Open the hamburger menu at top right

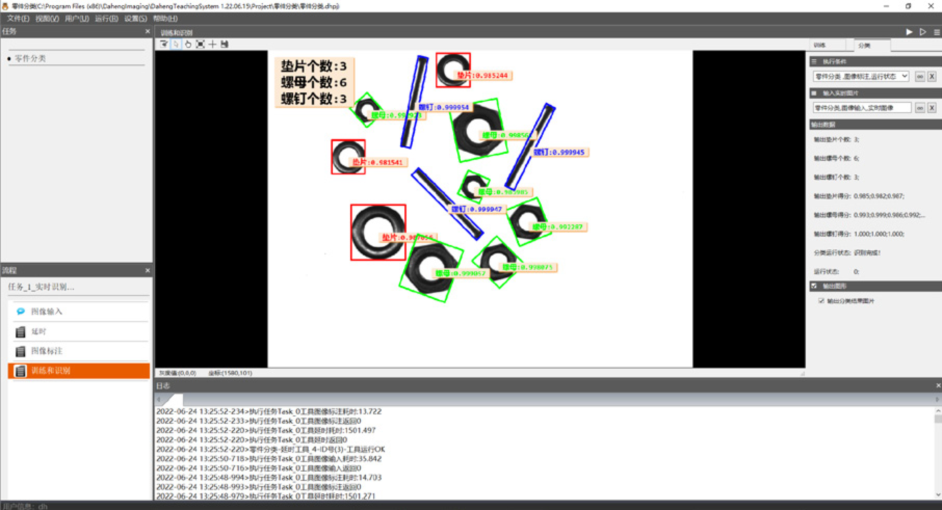tap(935, 32)
